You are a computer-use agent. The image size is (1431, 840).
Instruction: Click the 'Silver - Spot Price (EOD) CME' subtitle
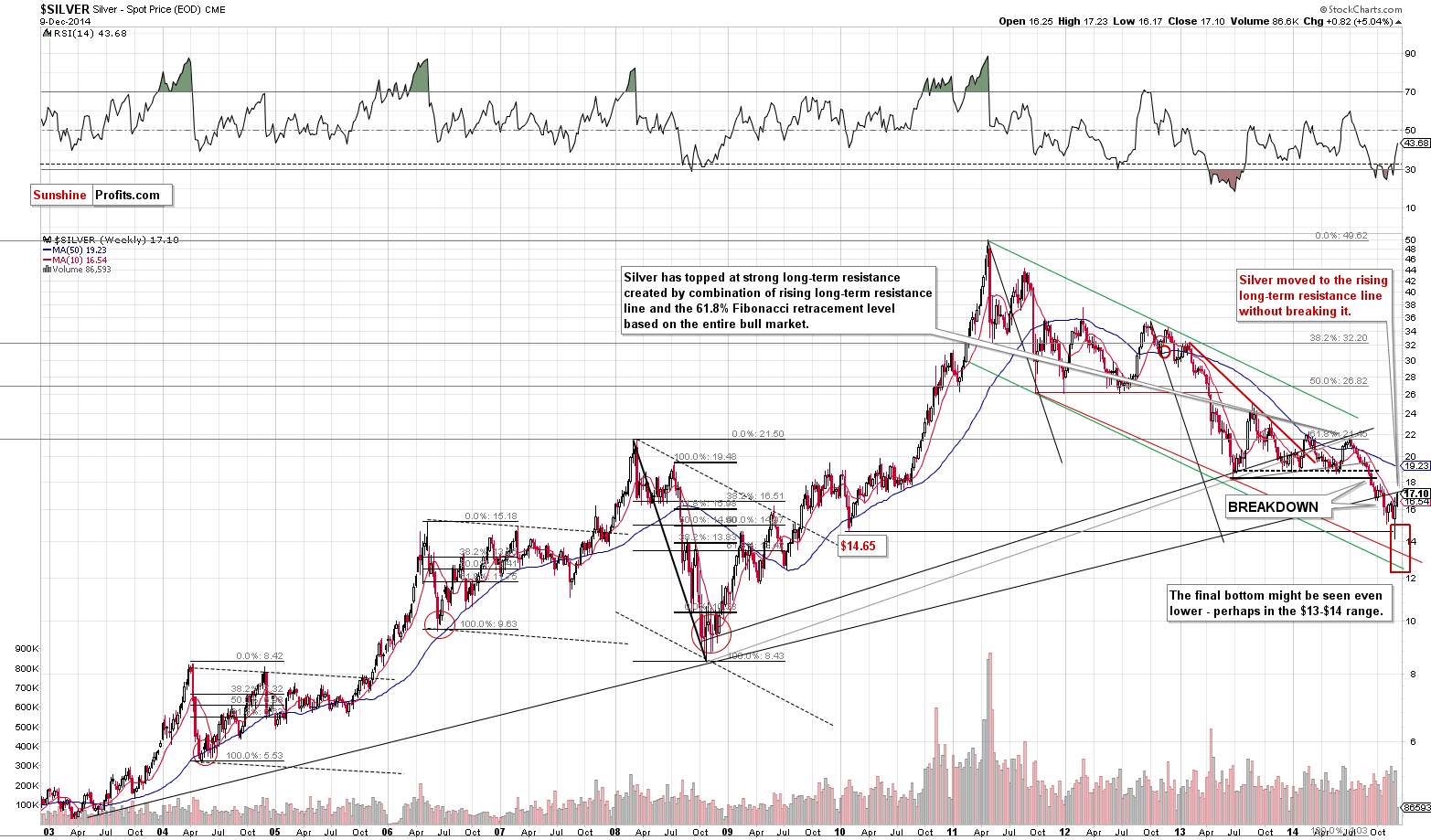coord(159,10)
